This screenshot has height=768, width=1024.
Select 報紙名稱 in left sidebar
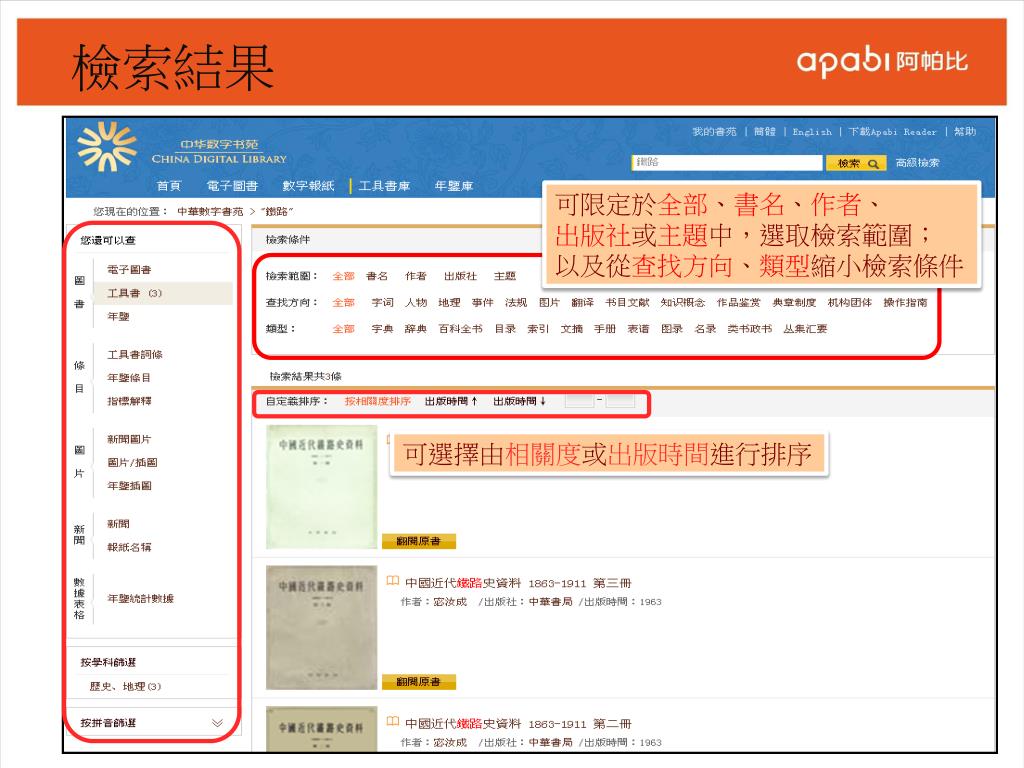129,547
